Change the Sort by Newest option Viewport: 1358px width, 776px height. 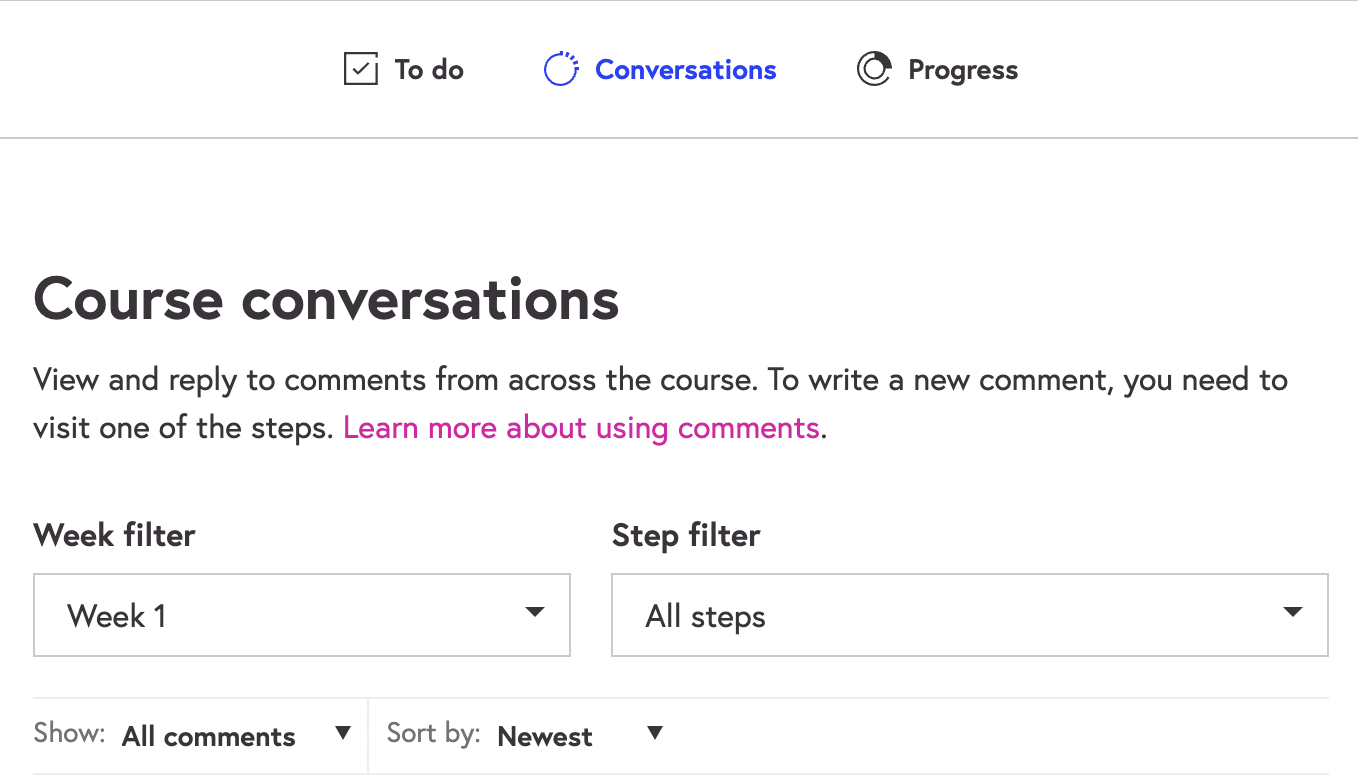click(x=545, y=737)
